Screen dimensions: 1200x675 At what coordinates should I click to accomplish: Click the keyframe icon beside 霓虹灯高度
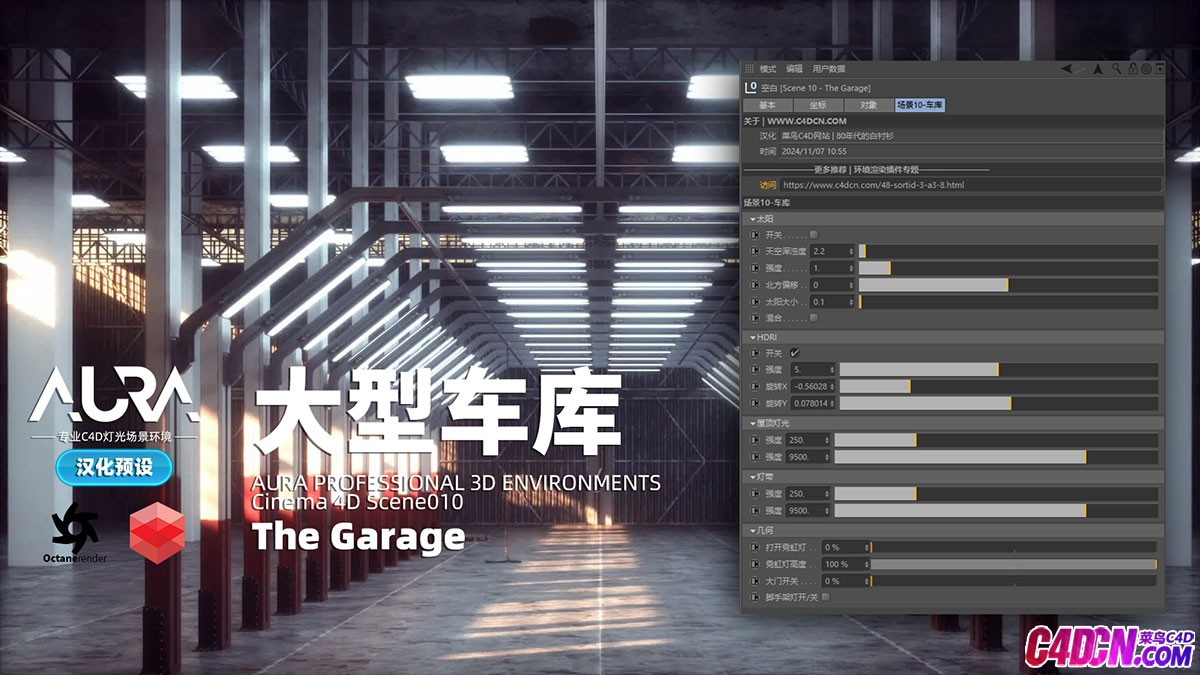click(755, 565)
